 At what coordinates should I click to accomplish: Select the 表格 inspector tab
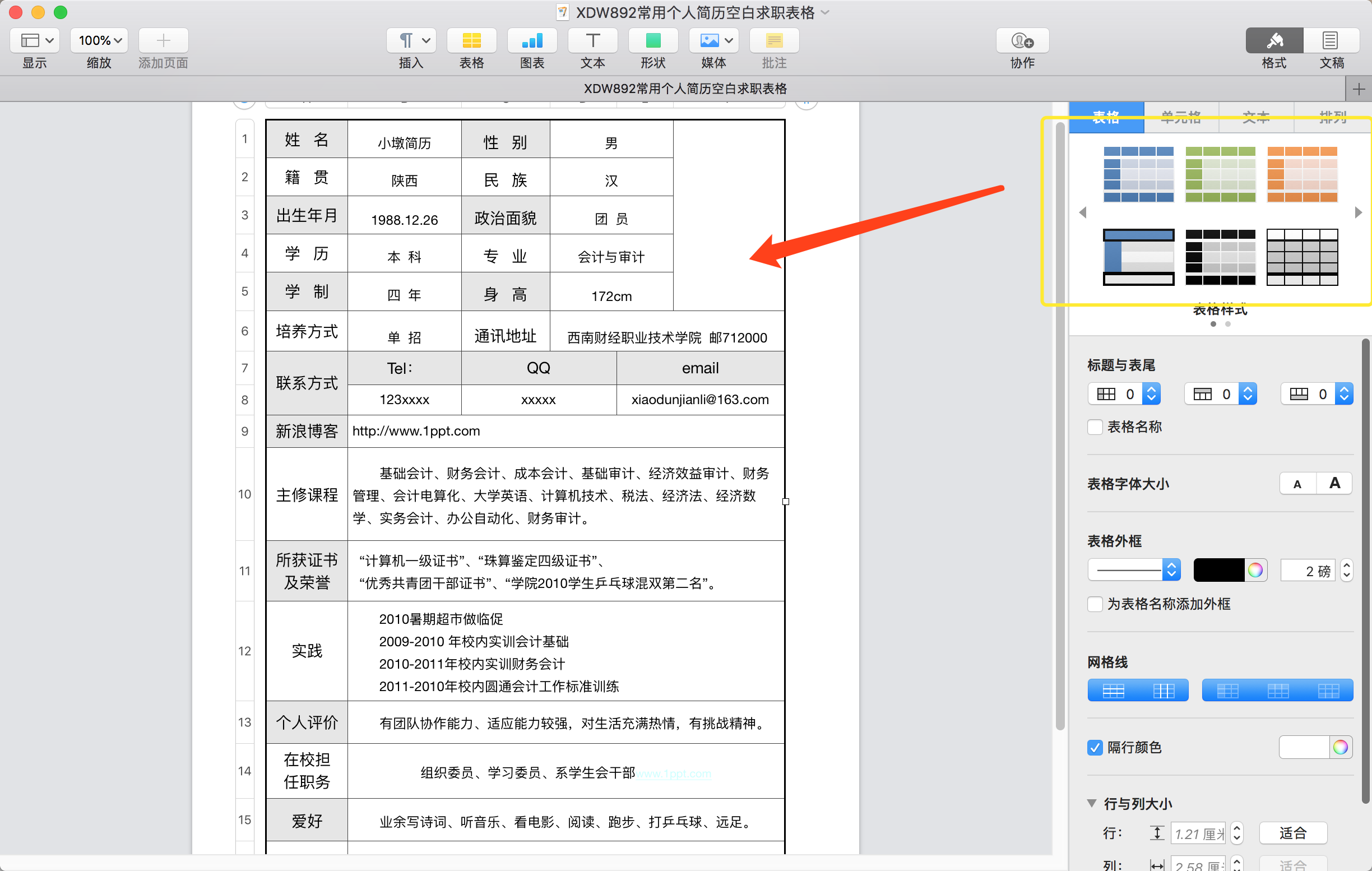[1106, 117]
